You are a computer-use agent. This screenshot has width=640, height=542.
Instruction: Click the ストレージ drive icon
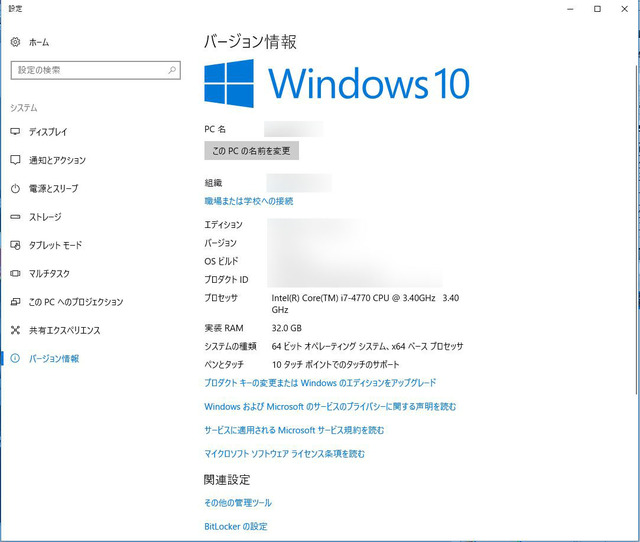pyautogui.click(x=15, y=217)
